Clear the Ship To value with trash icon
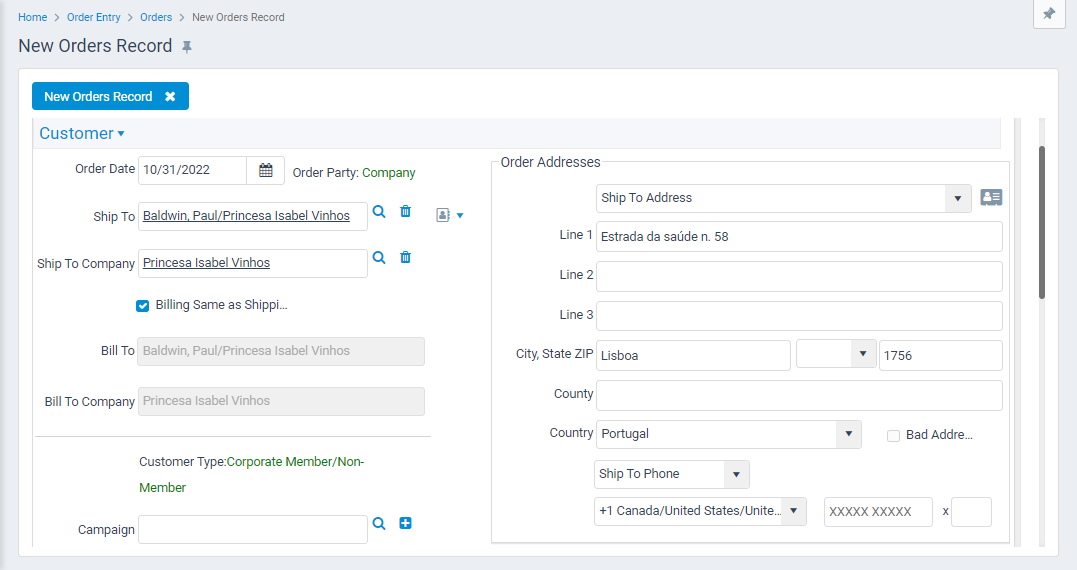This screenshot has height=570, width=1077. (x=405, y=212)
